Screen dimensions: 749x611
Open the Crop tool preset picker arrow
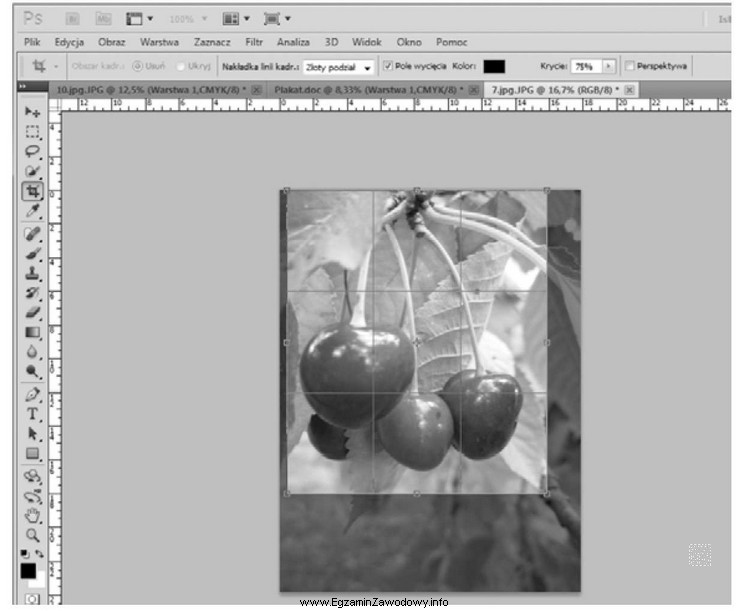click(56, 66)
